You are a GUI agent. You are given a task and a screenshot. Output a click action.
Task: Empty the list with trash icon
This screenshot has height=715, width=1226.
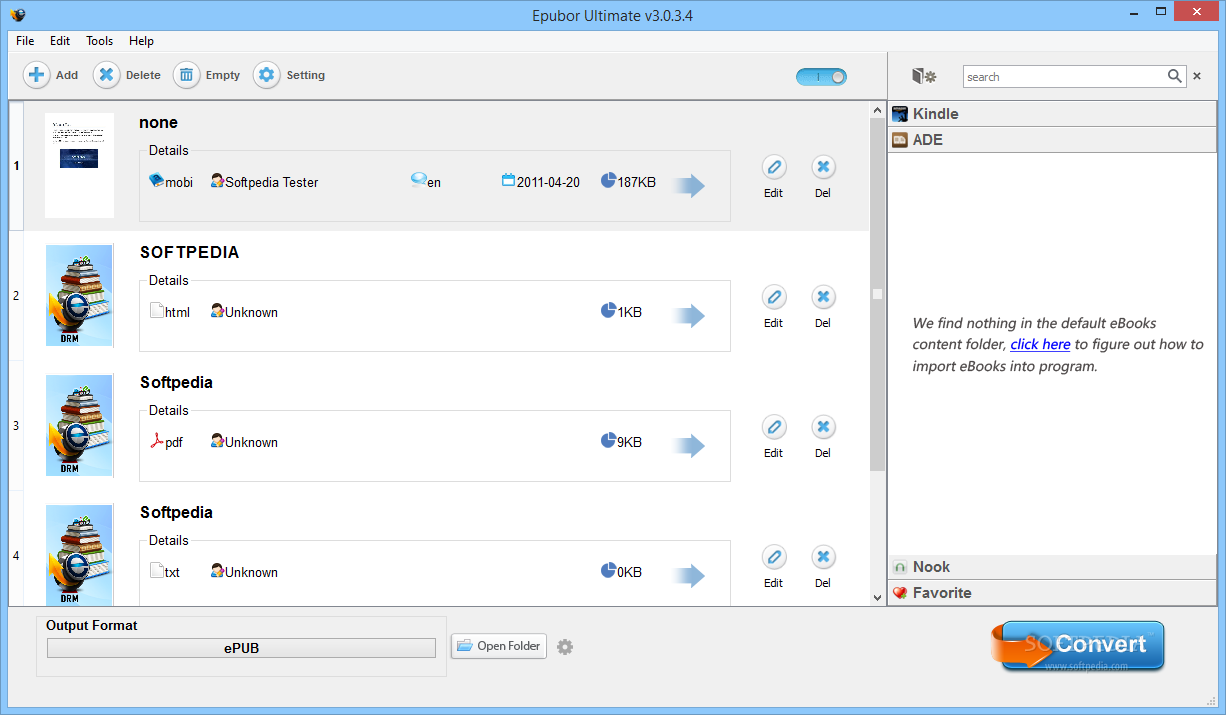pyautogui.click(x=187, y=75)
